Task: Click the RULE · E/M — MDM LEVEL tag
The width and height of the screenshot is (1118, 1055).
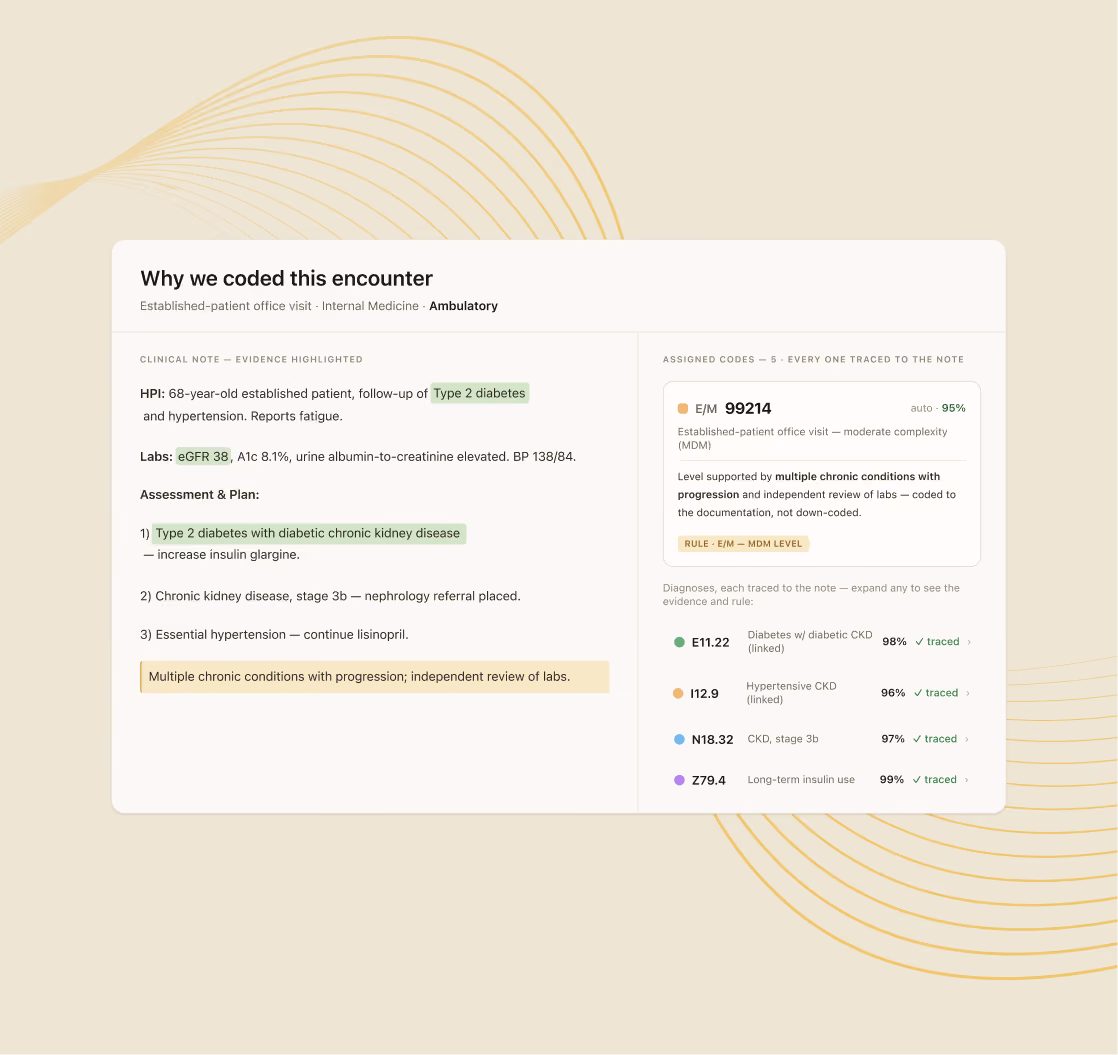Action: coord(743,544)
